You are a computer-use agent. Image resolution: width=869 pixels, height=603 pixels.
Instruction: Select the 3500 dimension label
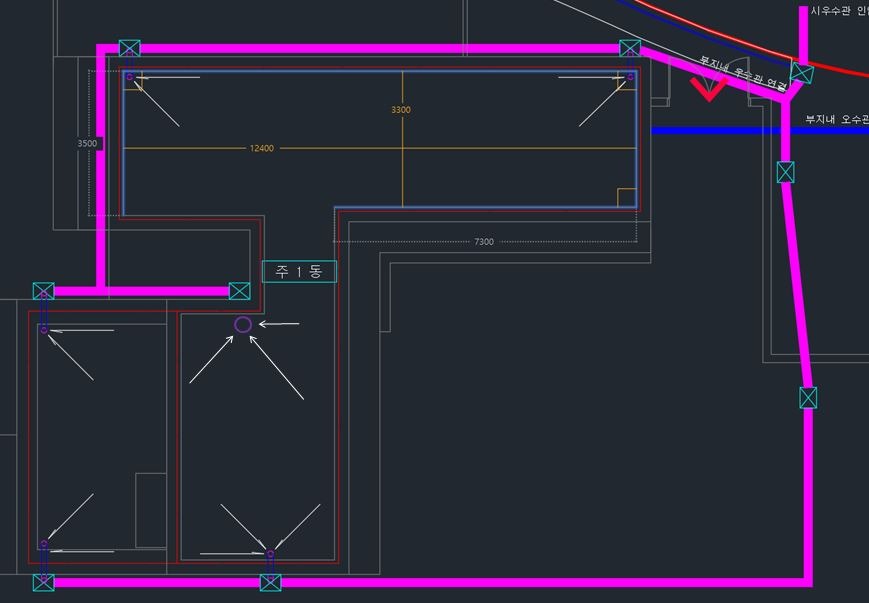pyautogui.click(x=88, y=143)
